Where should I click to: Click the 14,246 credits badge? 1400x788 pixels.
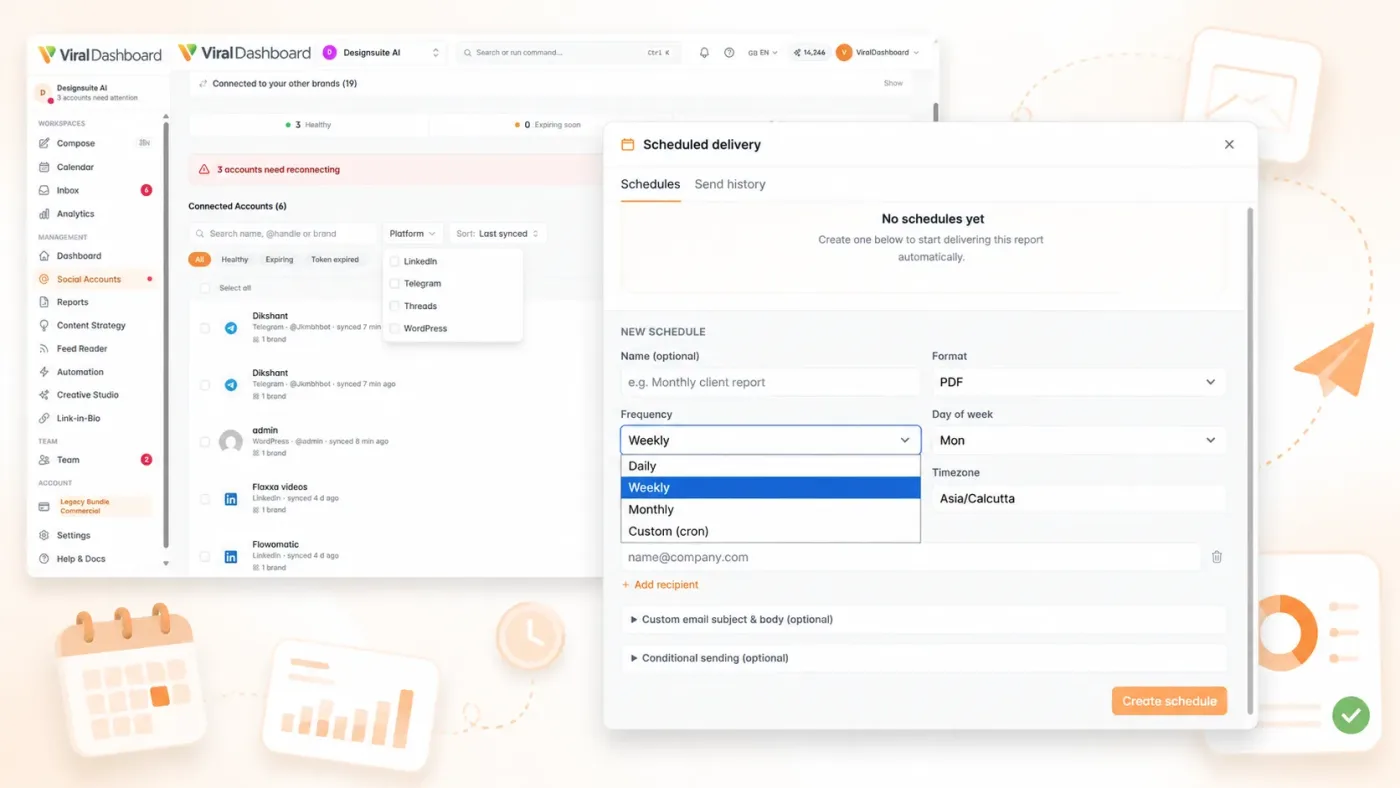click(809, 52)
